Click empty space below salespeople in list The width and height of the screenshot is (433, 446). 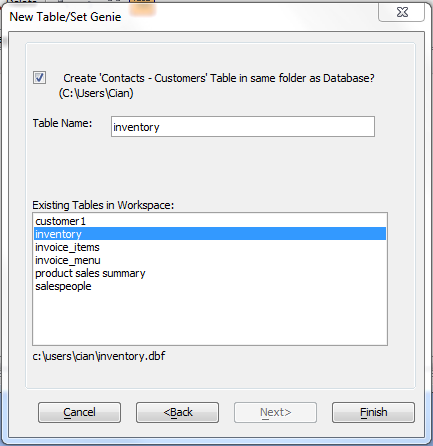(210, 318)
